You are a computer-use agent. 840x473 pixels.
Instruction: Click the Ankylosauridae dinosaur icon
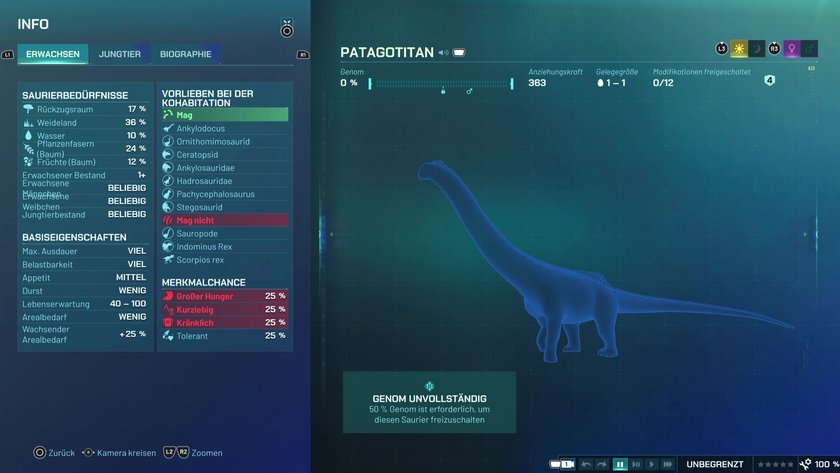168,168
